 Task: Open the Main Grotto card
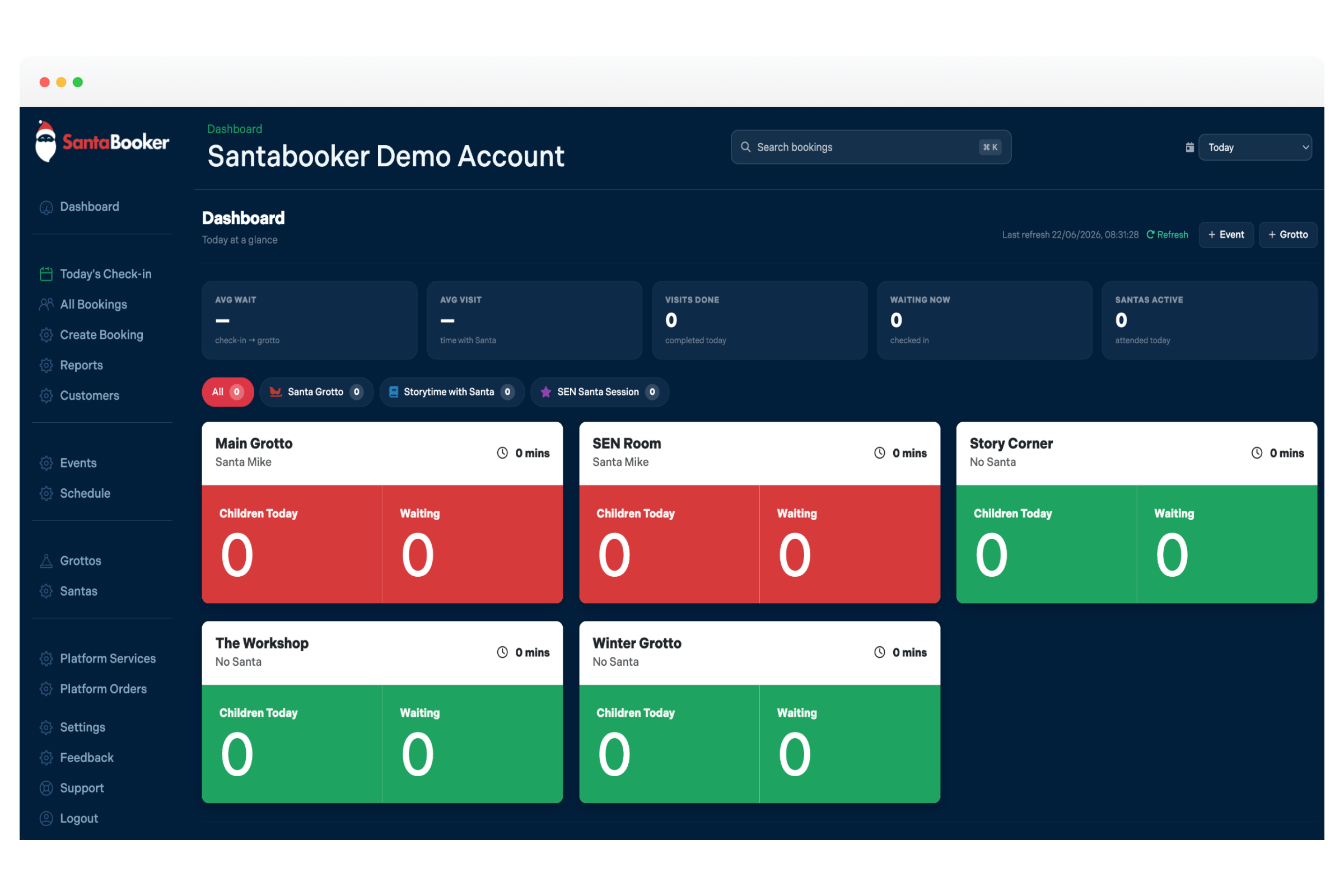(382, 512)
